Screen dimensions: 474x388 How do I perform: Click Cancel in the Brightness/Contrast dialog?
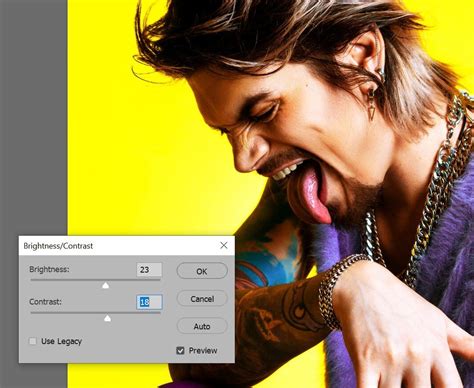click(202, 299)
